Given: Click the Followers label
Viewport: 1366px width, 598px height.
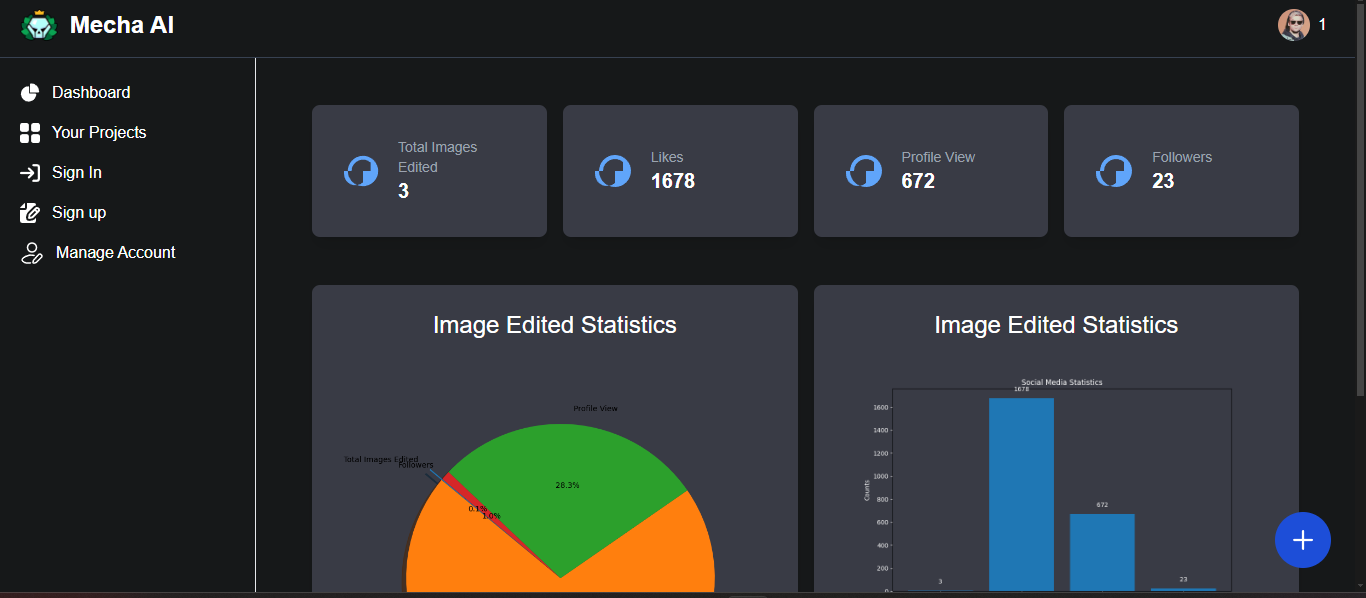Looking at the screenshot, I should coord(1182,157).
